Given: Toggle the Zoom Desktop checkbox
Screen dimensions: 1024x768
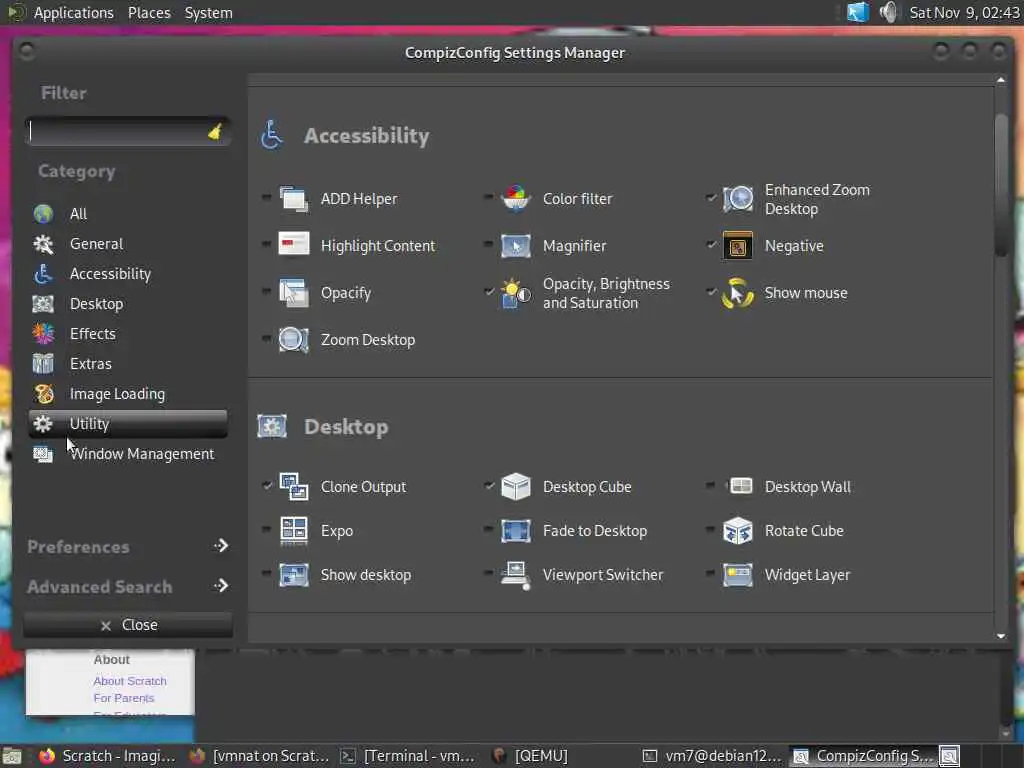Looking at the screenshot, I should (x=266, y=338).
